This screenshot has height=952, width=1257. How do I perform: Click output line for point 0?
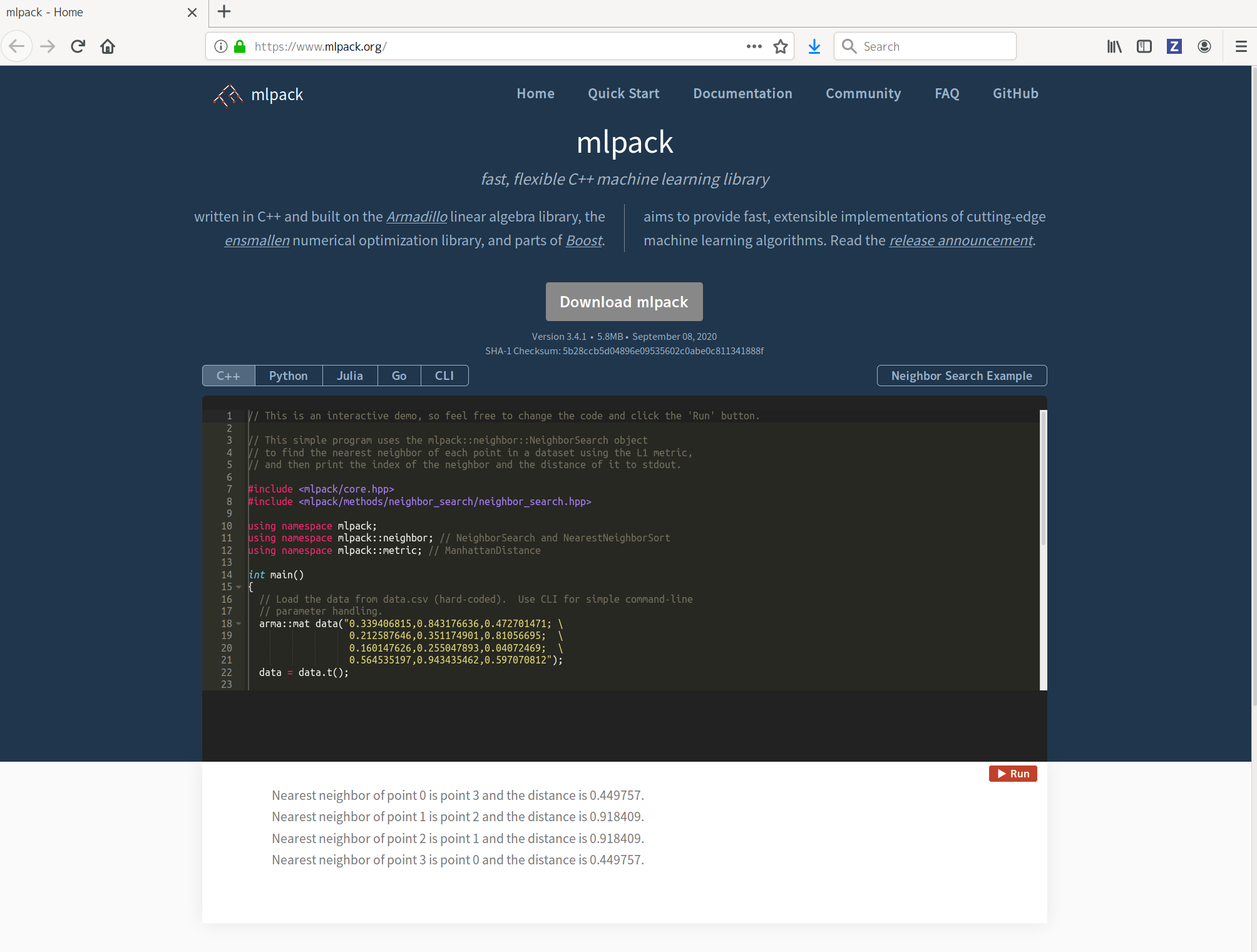(x=458, y=796)
